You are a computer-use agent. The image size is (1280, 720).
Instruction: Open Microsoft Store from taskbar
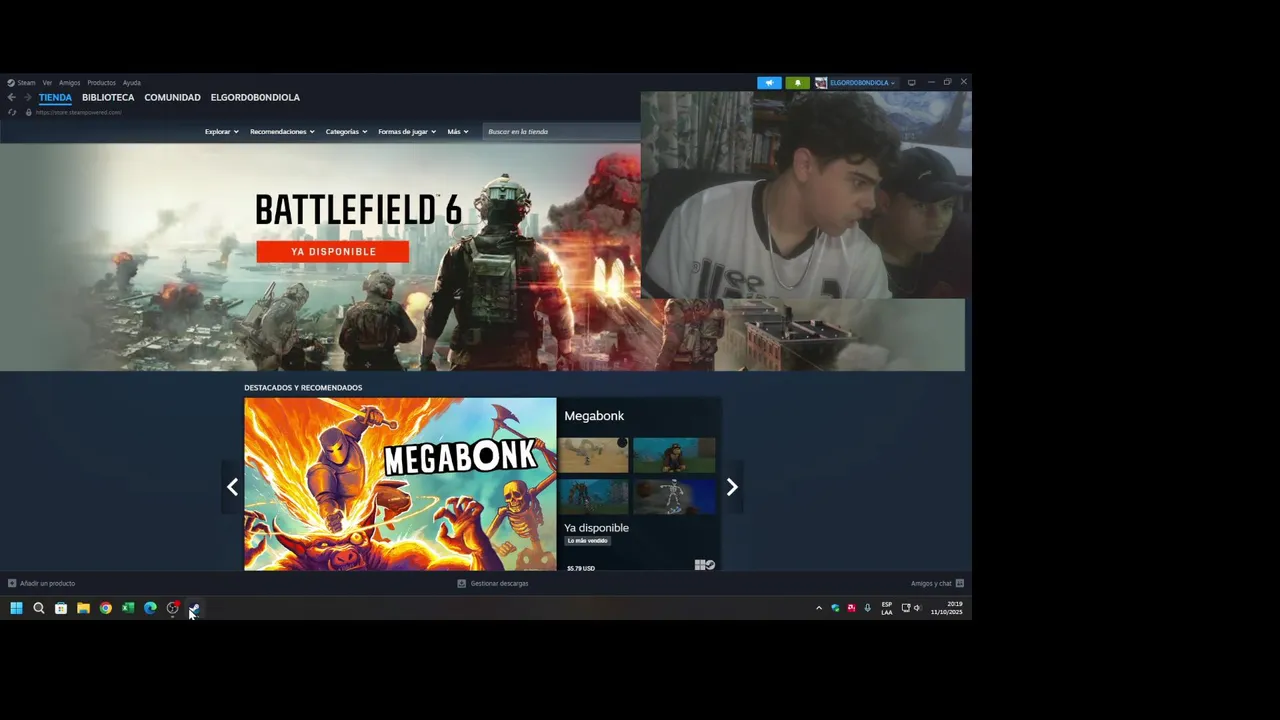(61, 608)
